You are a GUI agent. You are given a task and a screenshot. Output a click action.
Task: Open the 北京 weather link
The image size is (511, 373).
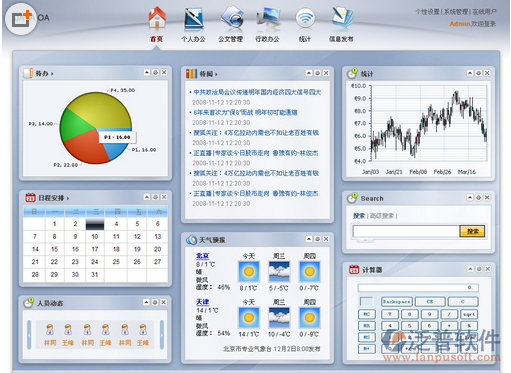click(x=202, y=256)
